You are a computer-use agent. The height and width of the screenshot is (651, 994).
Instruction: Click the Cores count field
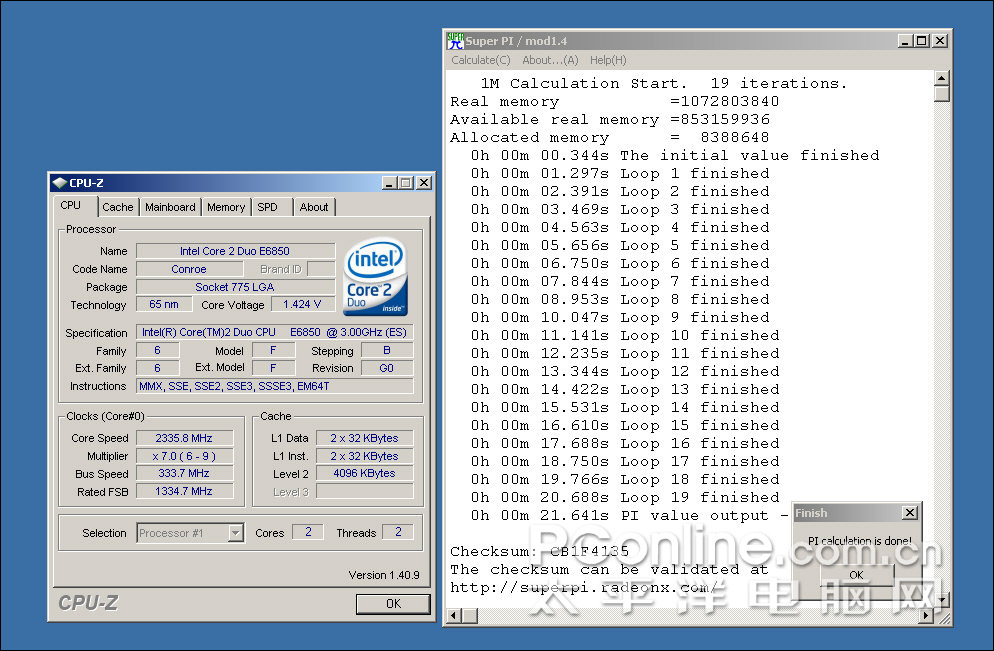(x=308, y=532)
